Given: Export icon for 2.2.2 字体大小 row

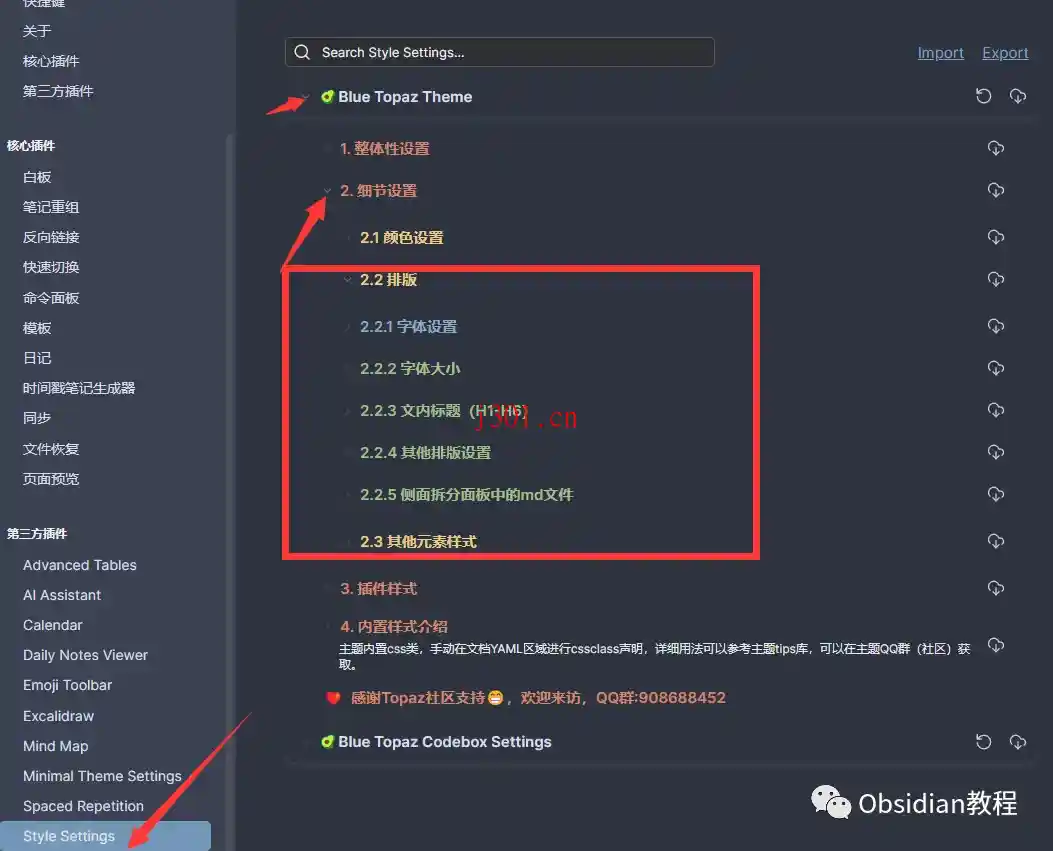Looking at the screenshot, I should [995, 368].
